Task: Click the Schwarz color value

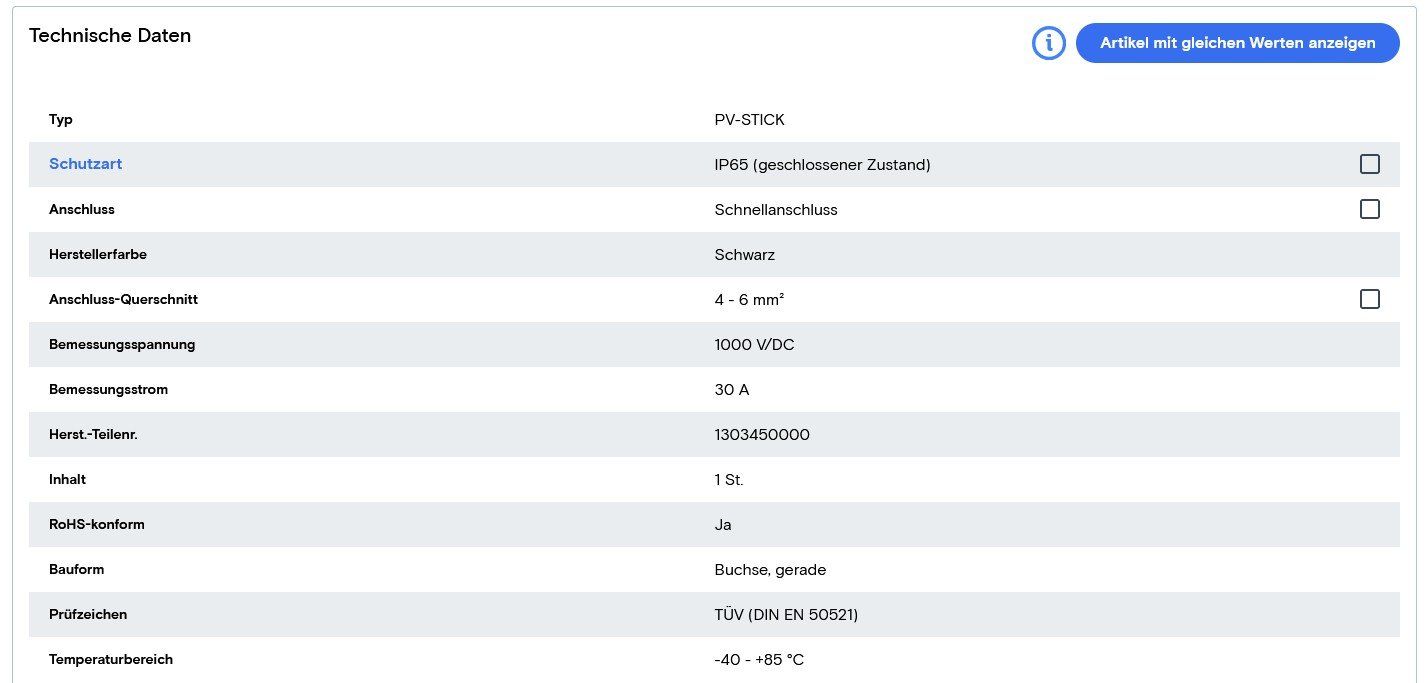Action: coord(744,255)
